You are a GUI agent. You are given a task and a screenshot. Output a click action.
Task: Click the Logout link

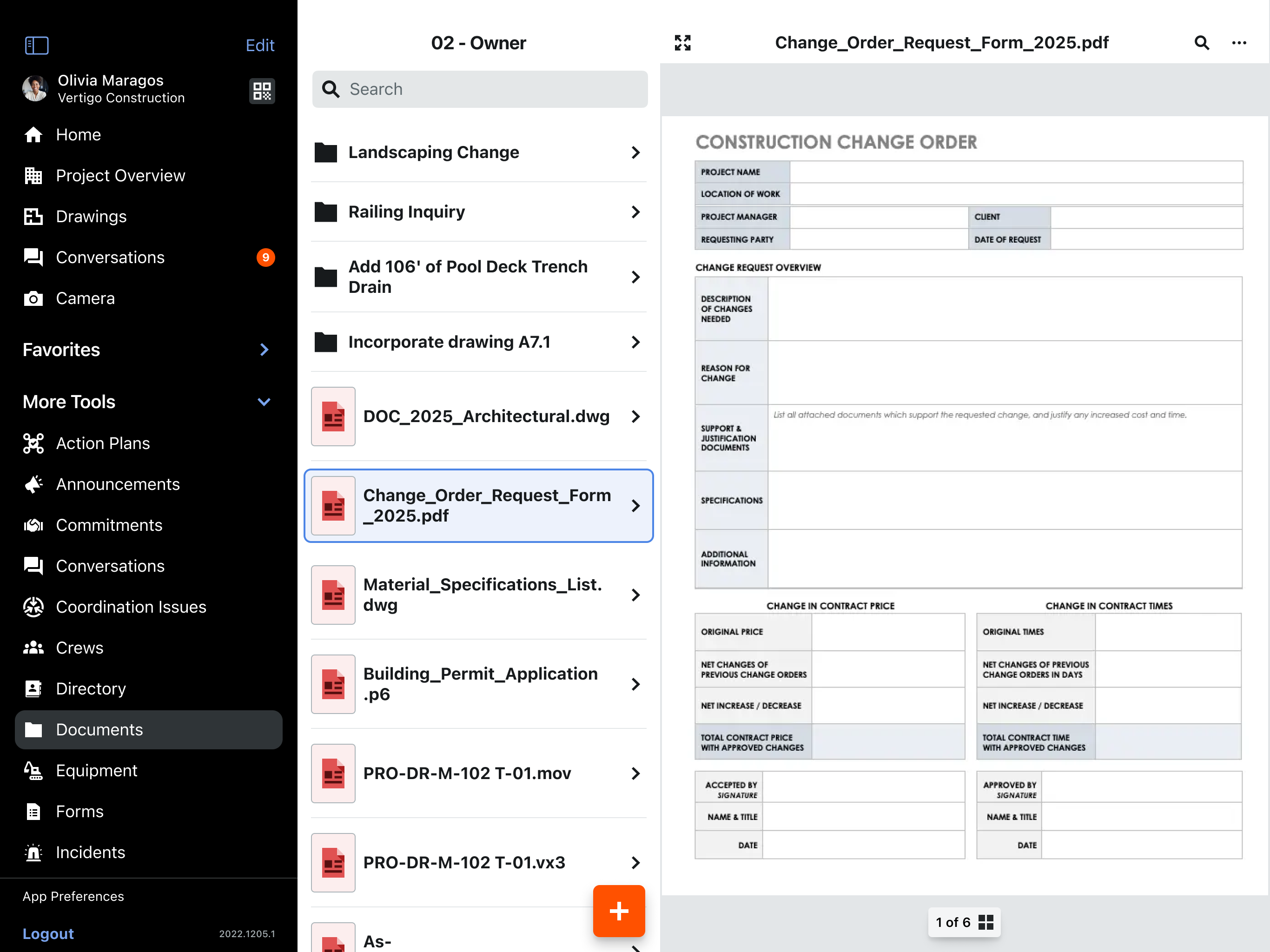point(48,933)
